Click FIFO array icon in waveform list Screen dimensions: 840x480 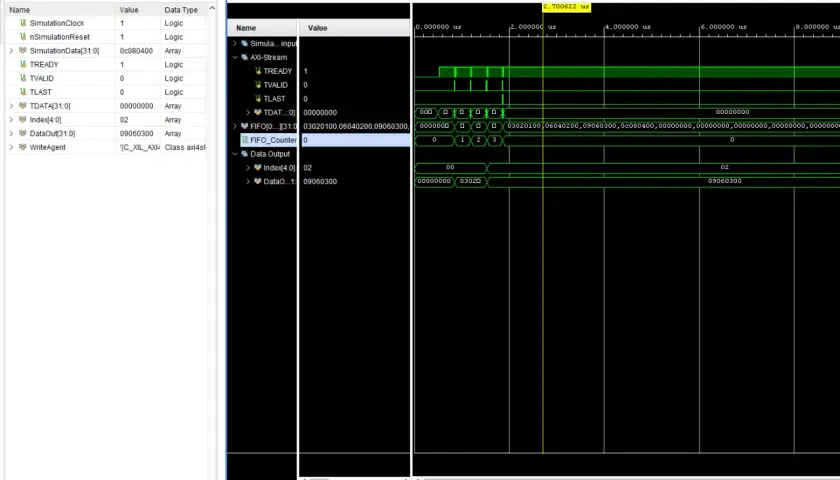[244, 126]
